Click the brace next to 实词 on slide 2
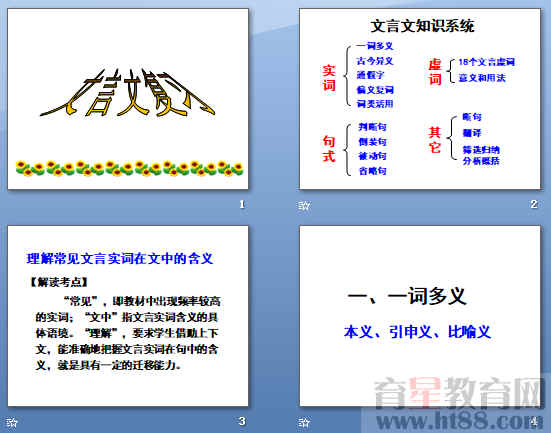This screenshot has width=551, height=433. [x=348, y=76]
